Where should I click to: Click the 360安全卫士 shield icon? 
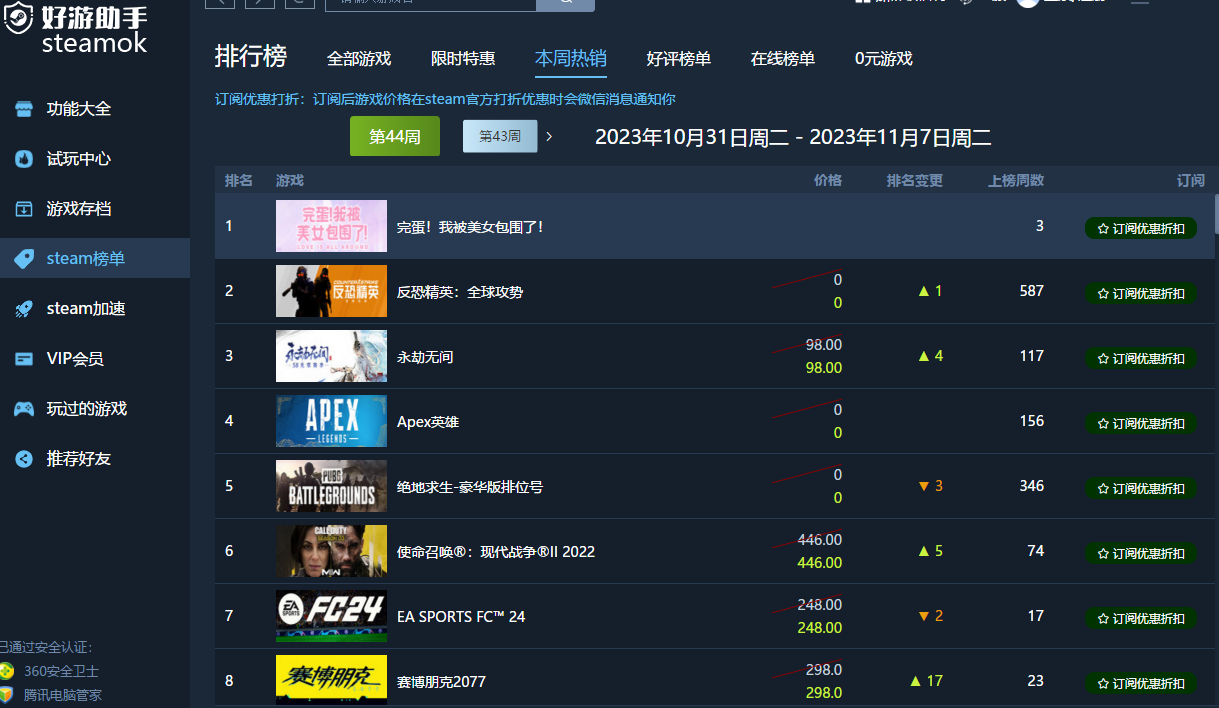[7, 671]
